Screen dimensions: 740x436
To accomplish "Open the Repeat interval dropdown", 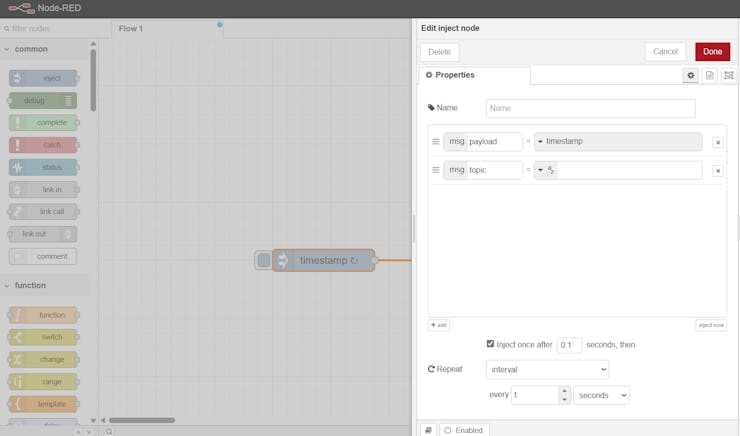I will pos(547,369).
